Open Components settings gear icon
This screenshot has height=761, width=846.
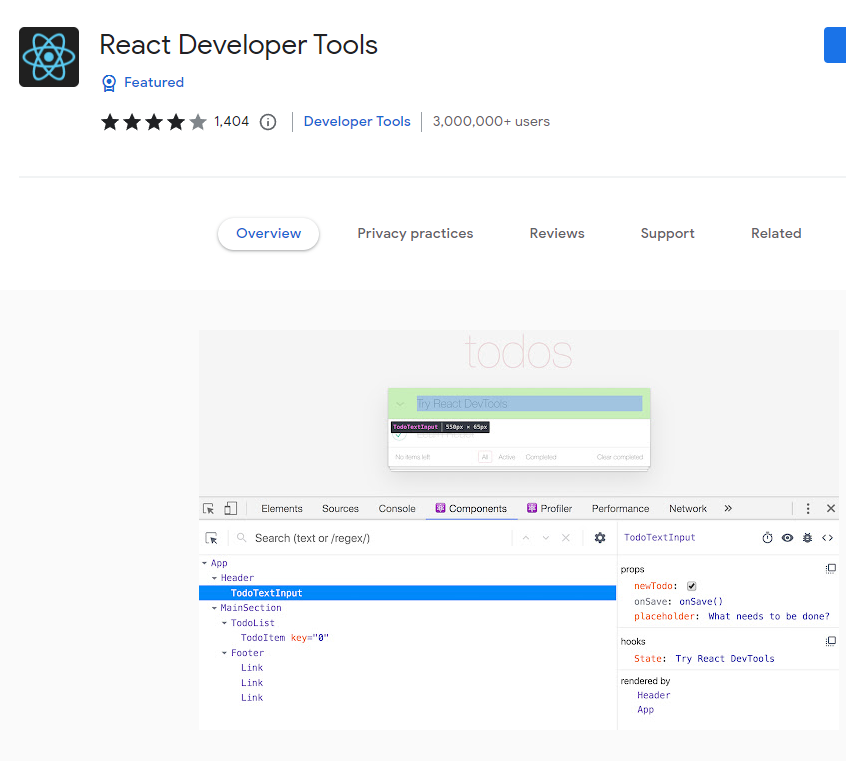(599, 538)
